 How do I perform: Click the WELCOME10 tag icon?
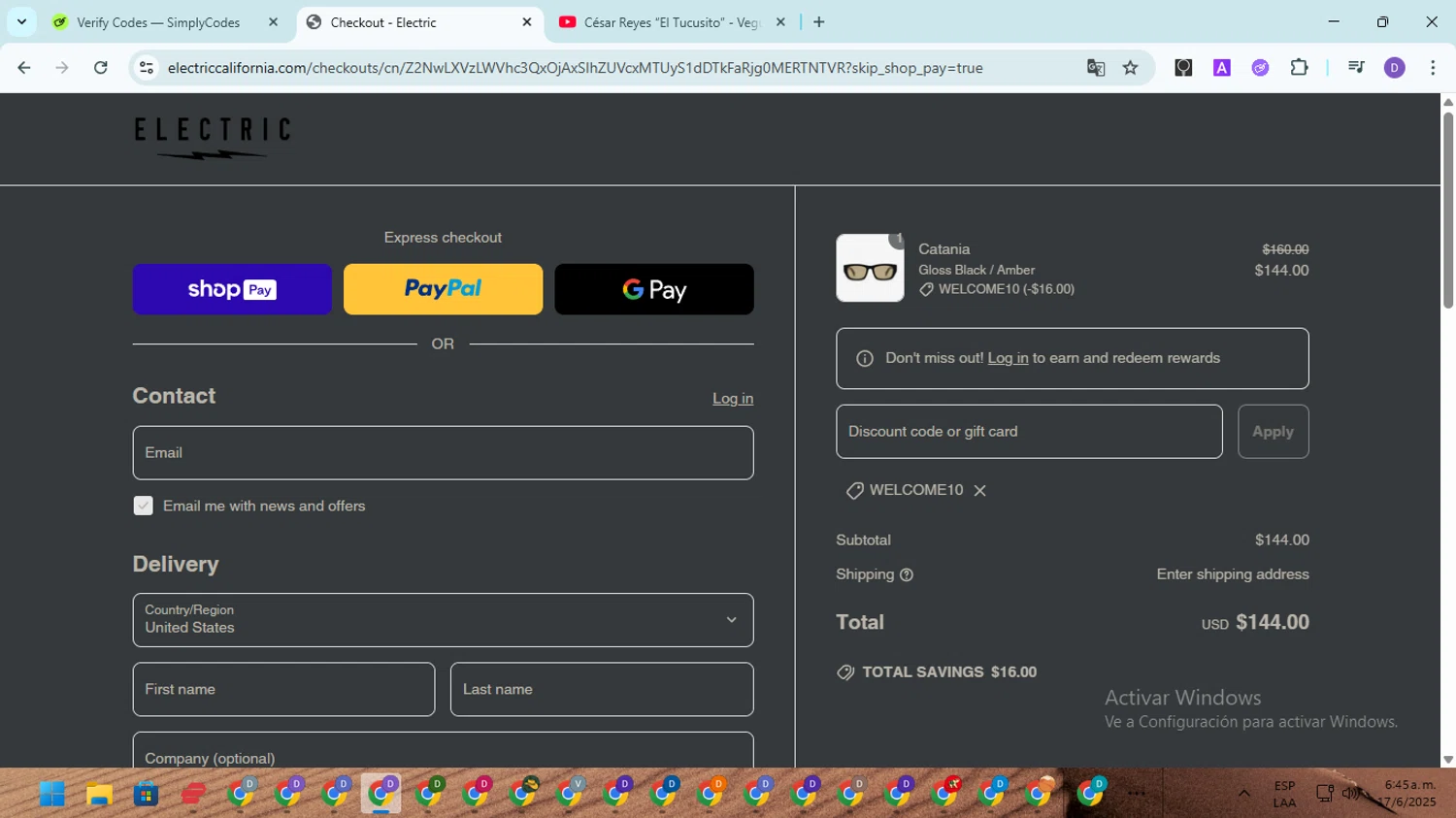pos(855,491)
